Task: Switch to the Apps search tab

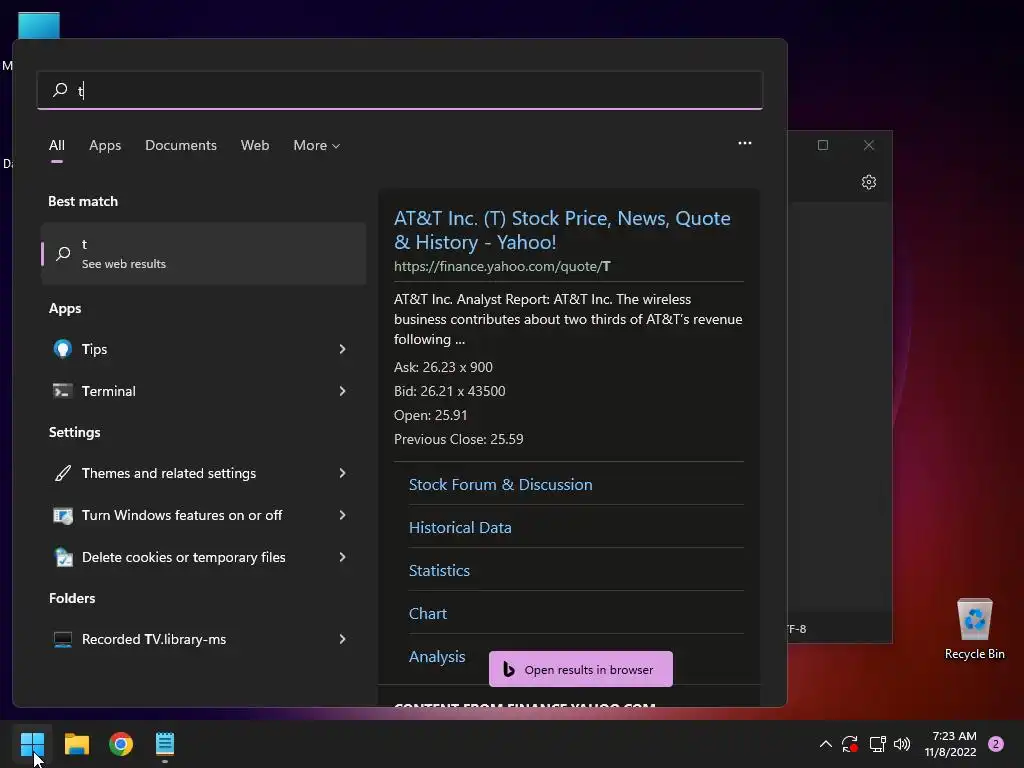Action: pos(105,145)
